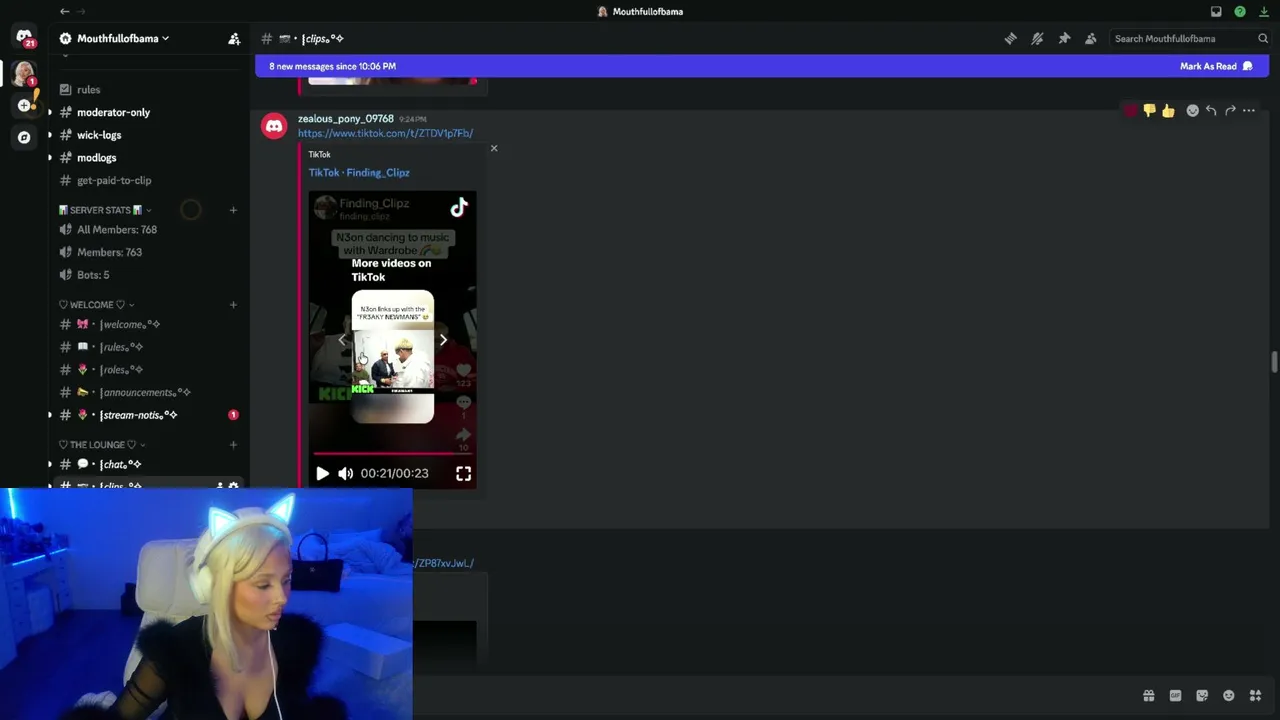Toggle channel notification mute bell
The width and height of the screenshot is (1280, 720).
click(x=1037, y=38)
